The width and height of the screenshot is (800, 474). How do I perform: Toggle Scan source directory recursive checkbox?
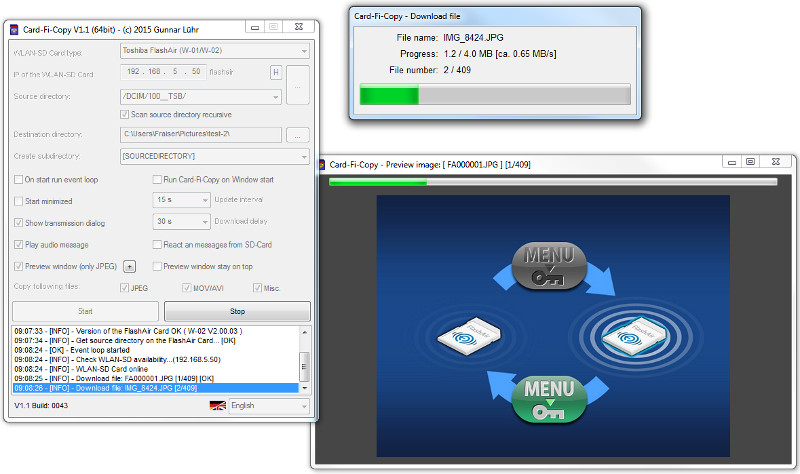[124, 114]
